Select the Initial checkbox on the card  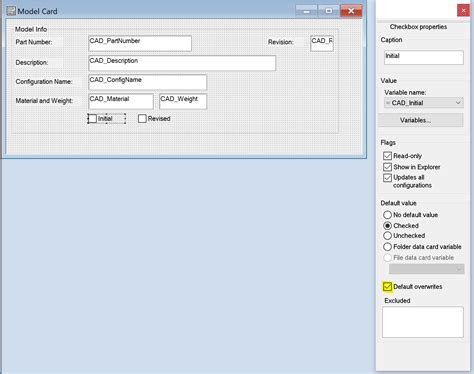(93, 119)
